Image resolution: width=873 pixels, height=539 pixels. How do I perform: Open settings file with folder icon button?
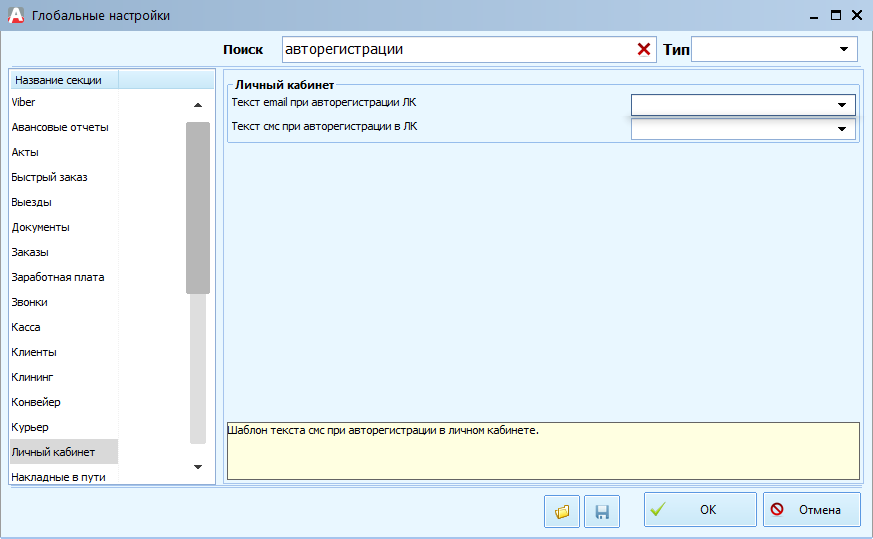(x=562, y=511)
